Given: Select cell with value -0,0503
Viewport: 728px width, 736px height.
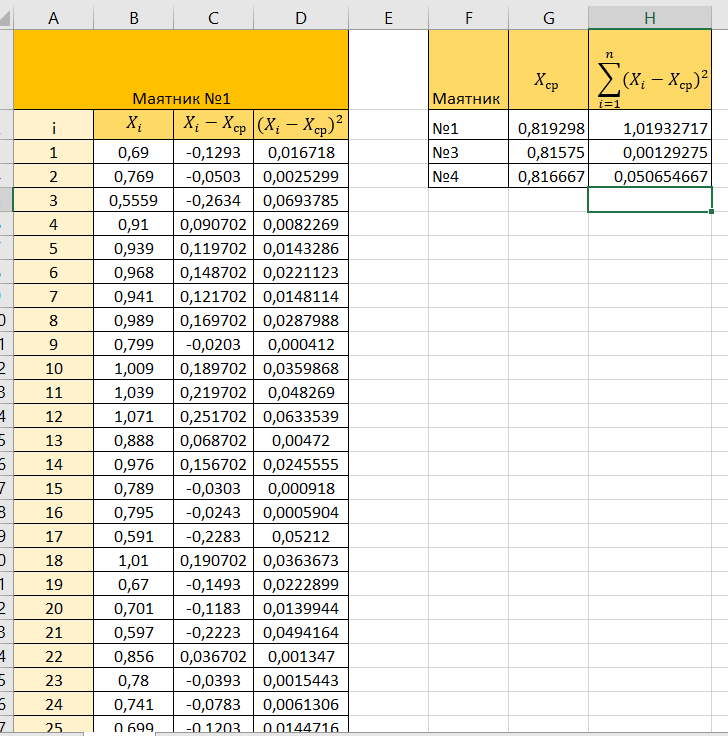Looking at the screenshot, I should tap(214, 176).
